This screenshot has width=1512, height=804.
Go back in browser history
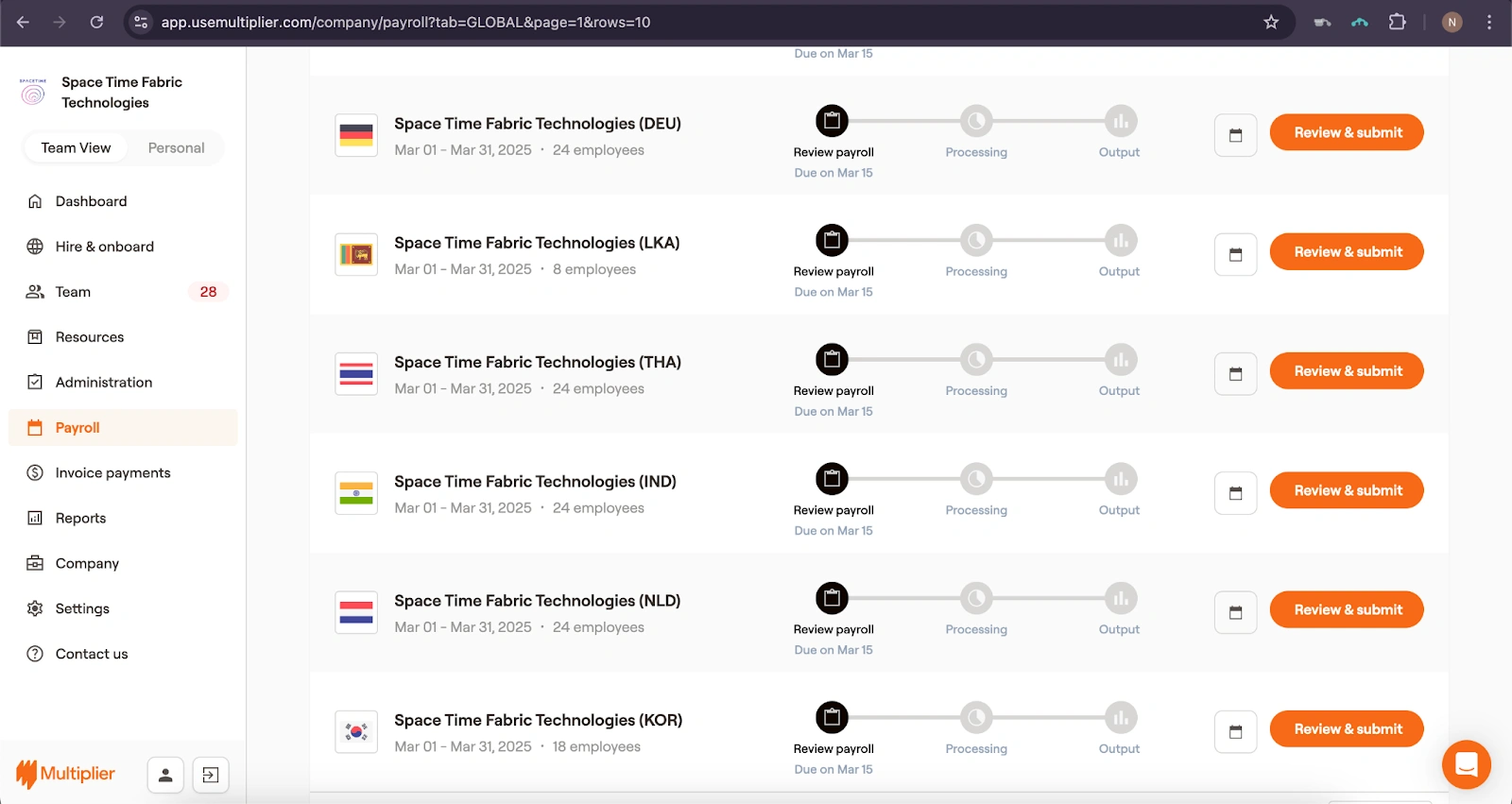pyautogui.click(x=24, y=22)
